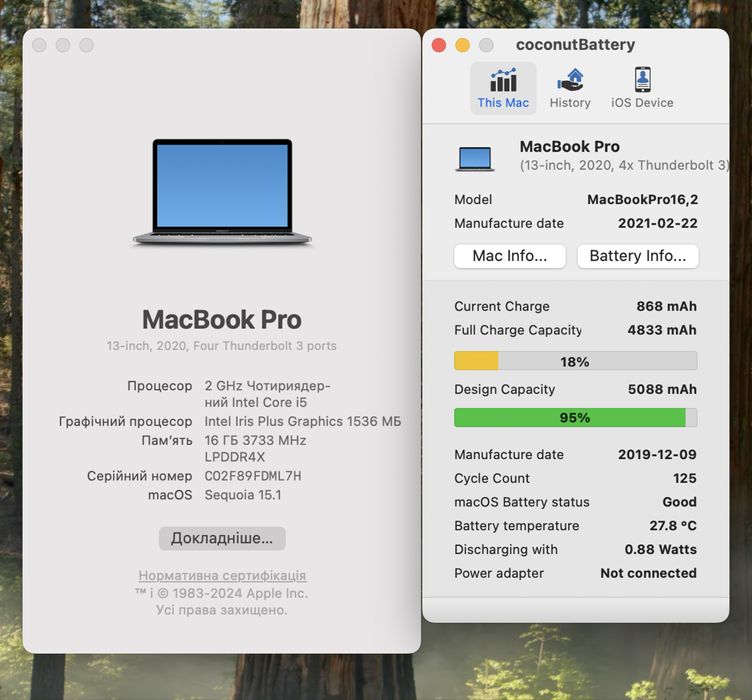
Task: Close the coconutBattery window with red button
Action: (x=439, y=45)
